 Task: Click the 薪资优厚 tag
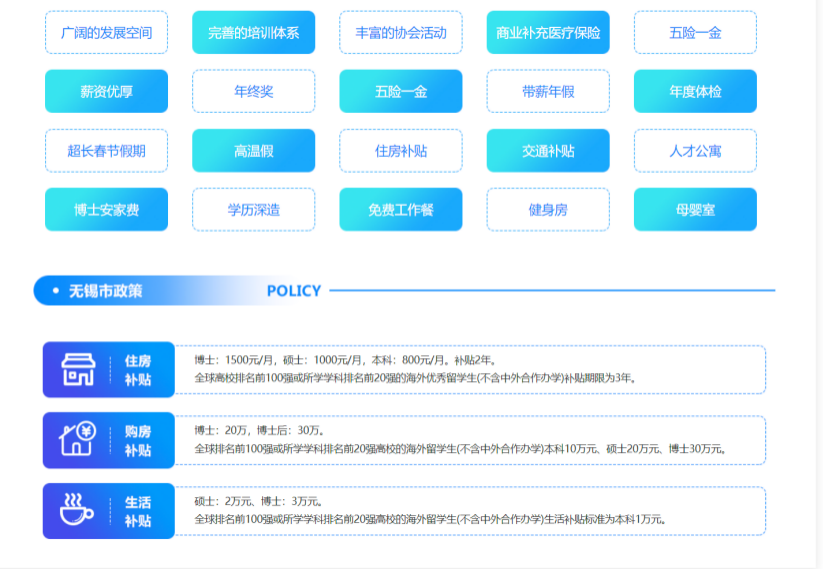pos(106,91)
